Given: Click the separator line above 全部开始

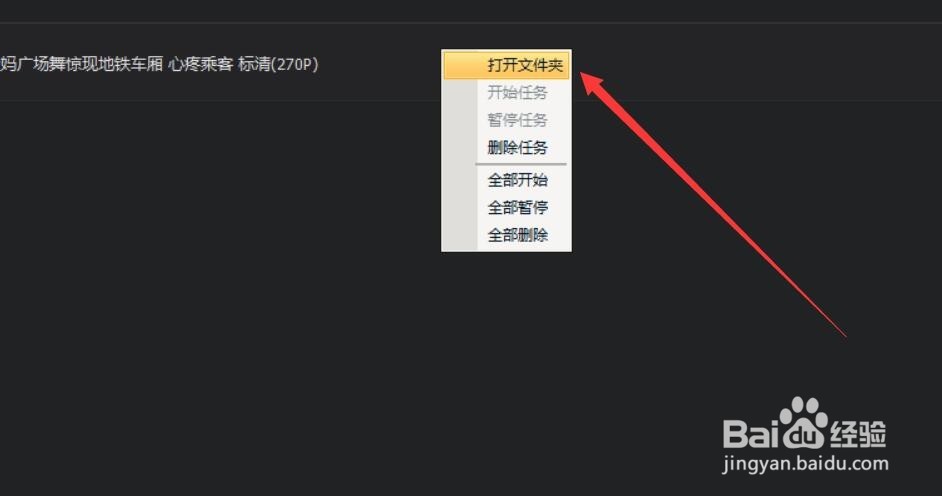Looking at the screenshot, I should (521, 163).
